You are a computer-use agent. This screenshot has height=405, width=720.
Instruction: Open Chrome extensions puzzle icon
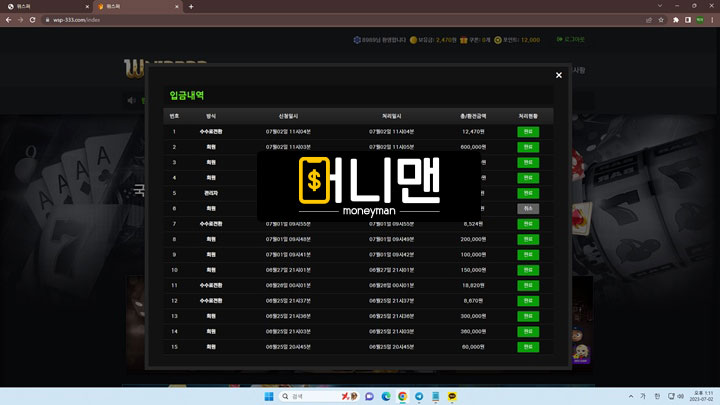pyautogui.click(x=676, y=20)
